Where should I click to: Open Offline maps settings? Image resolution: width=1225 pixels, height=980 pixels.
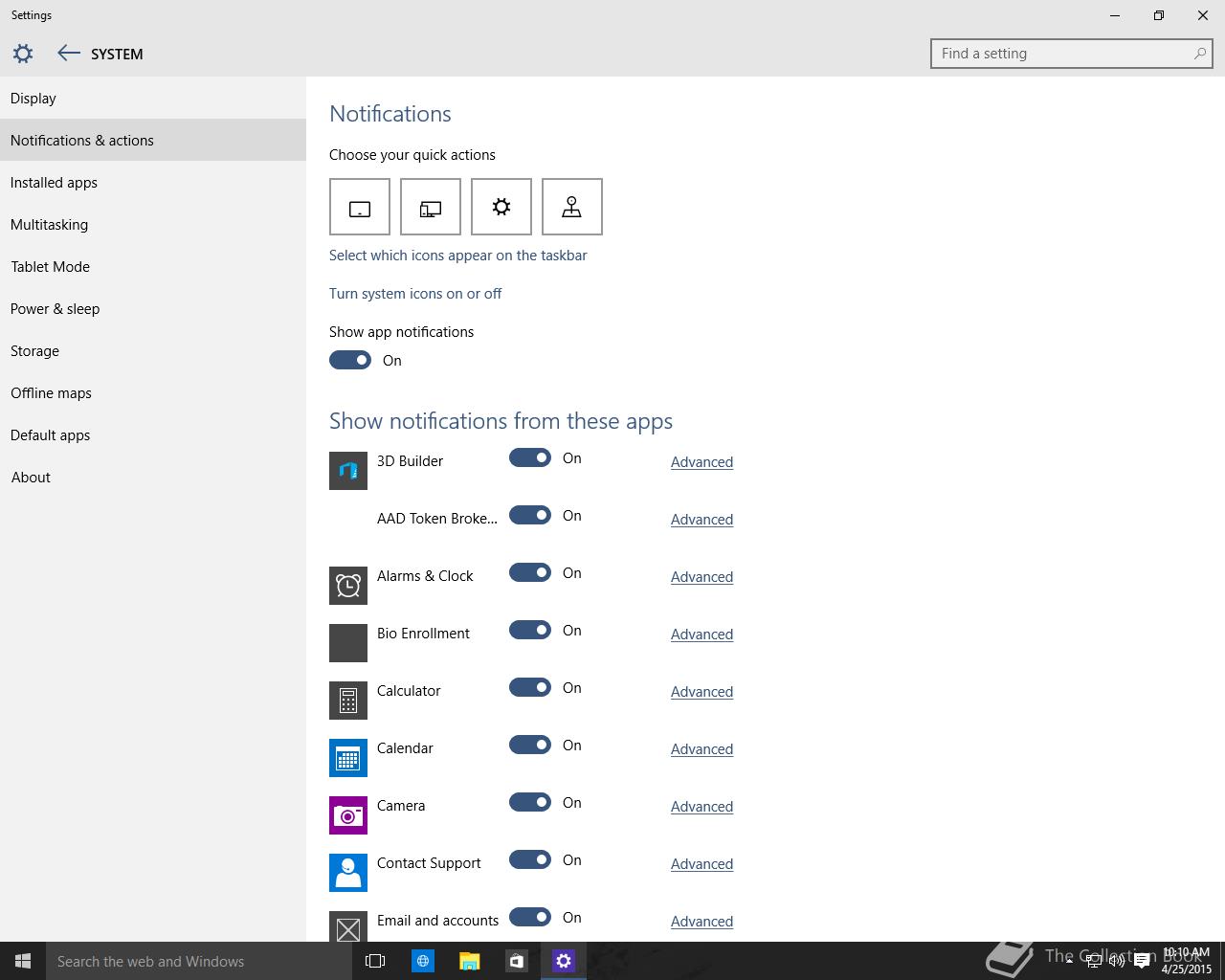click(153, 392)
